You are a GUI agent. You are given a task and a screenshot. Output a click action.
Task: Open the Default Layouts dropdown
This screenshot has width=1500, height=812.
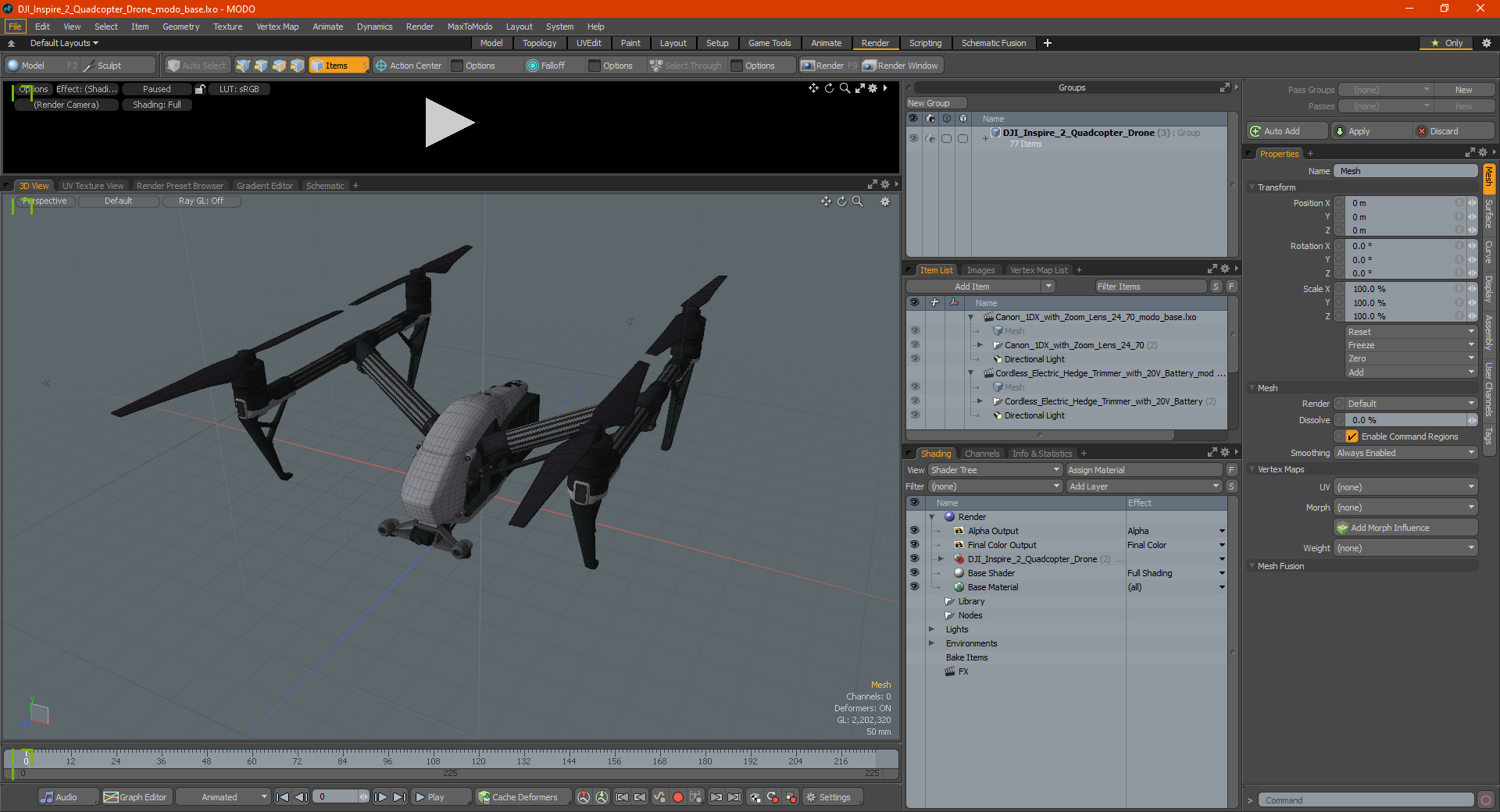coord(64,43)
